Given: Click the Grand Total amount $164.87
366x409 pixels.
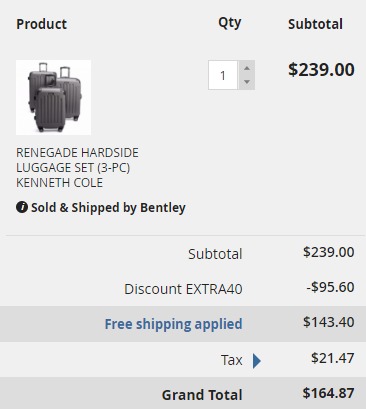Looking at the screenshot, I should (x=328, y=393).
